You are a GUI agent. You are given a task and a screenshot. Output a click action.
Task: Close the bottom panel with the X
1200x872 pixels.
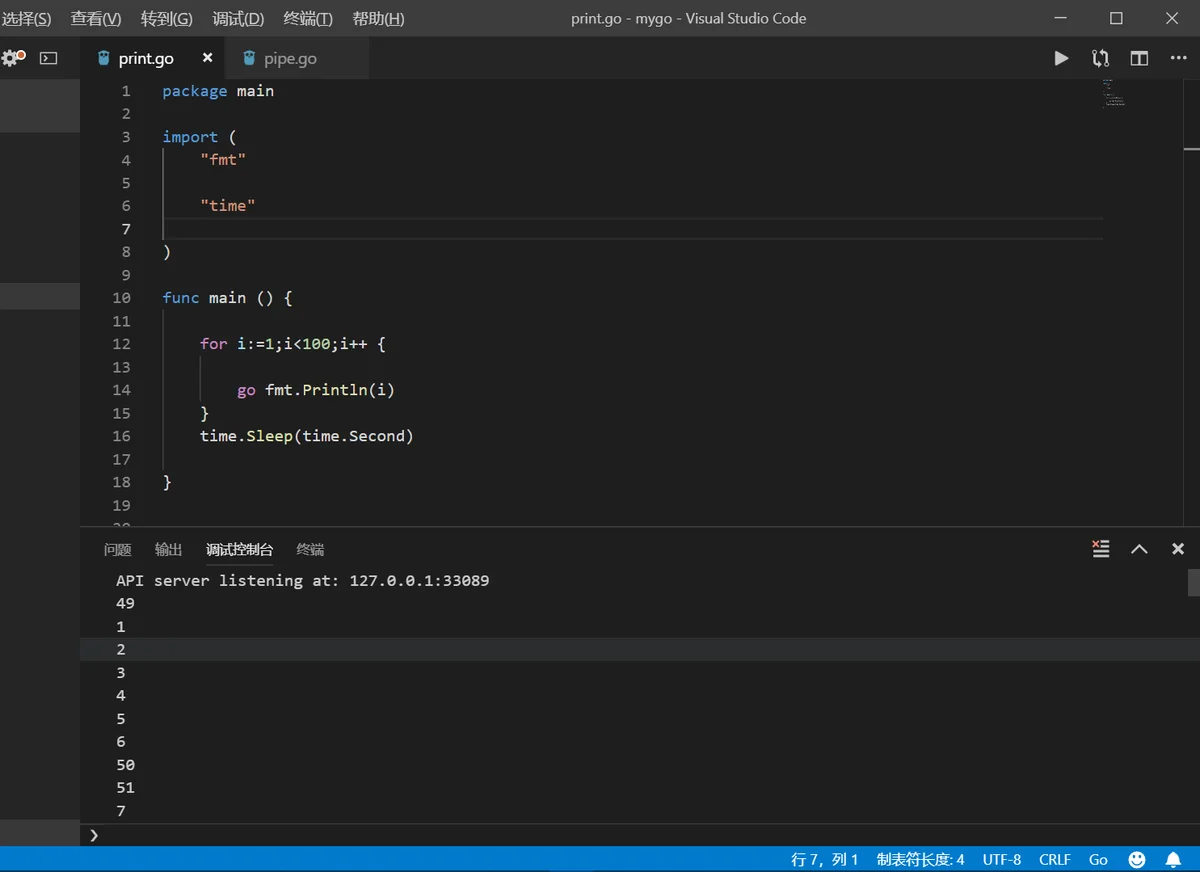click(x=1178, y=548)
